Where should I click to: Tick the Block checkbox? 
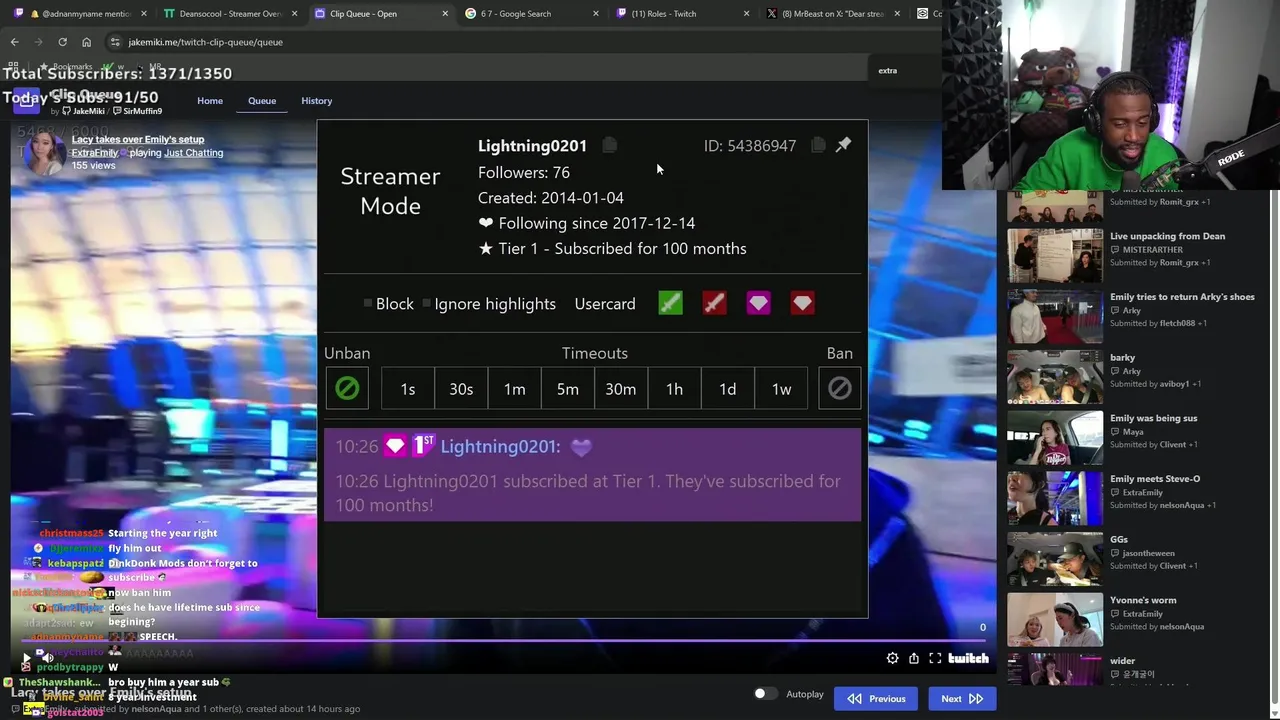[368, 303]
